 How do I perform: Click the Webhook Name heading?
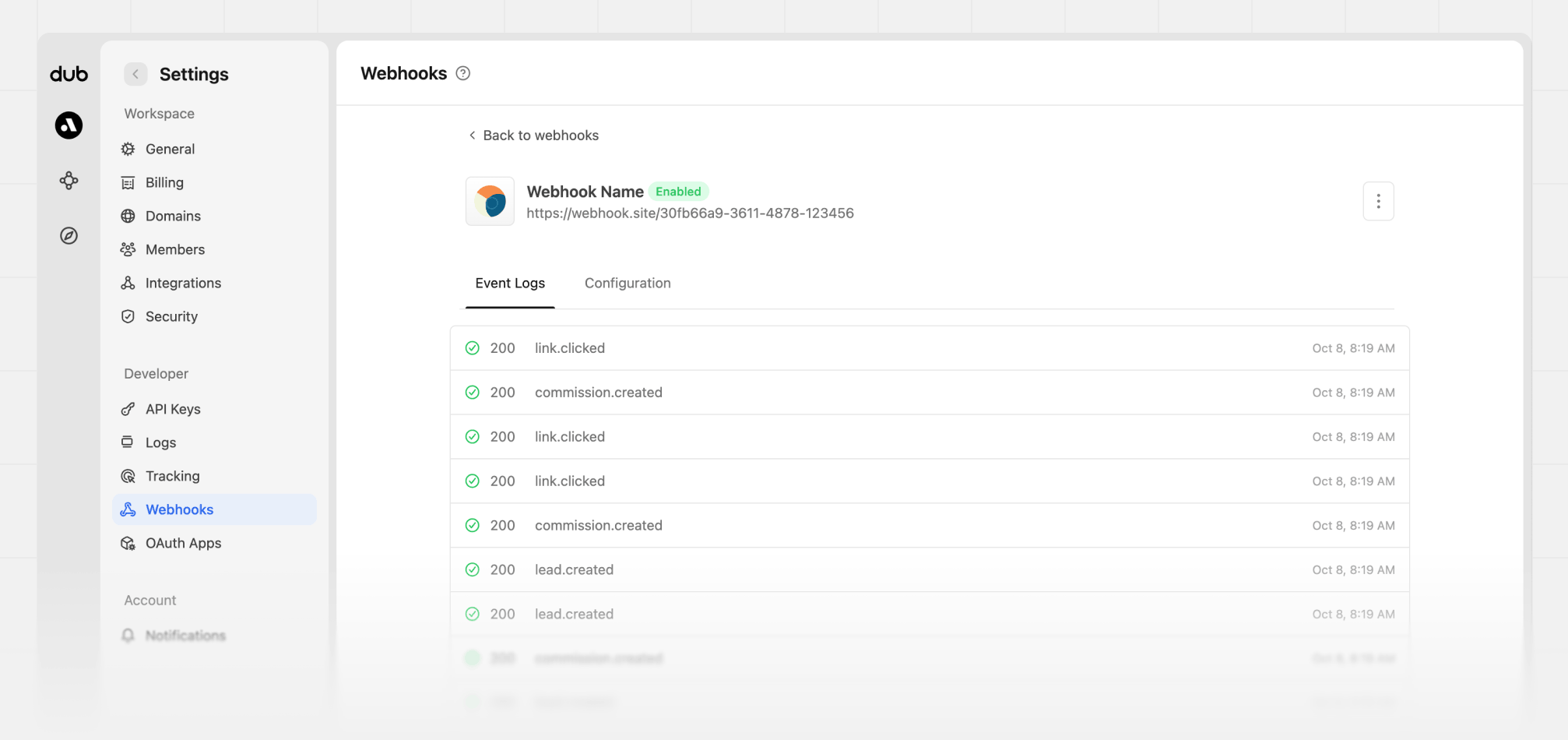click(x=585, y=192)
